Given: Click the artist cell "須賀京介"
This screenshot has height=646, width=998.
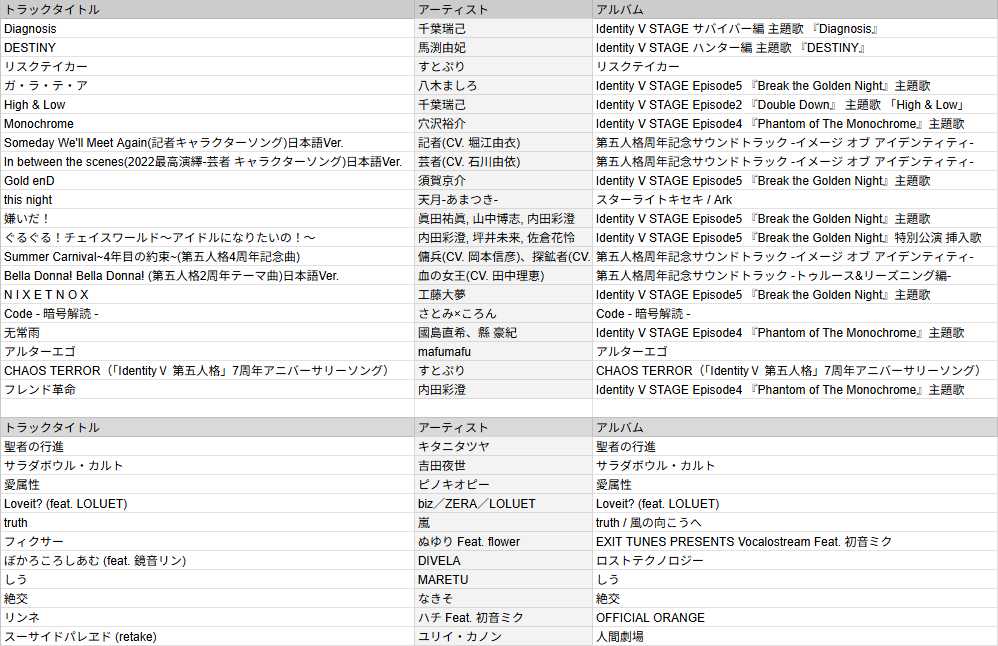Looking at the screenshot, I should [x=503, y=181].
